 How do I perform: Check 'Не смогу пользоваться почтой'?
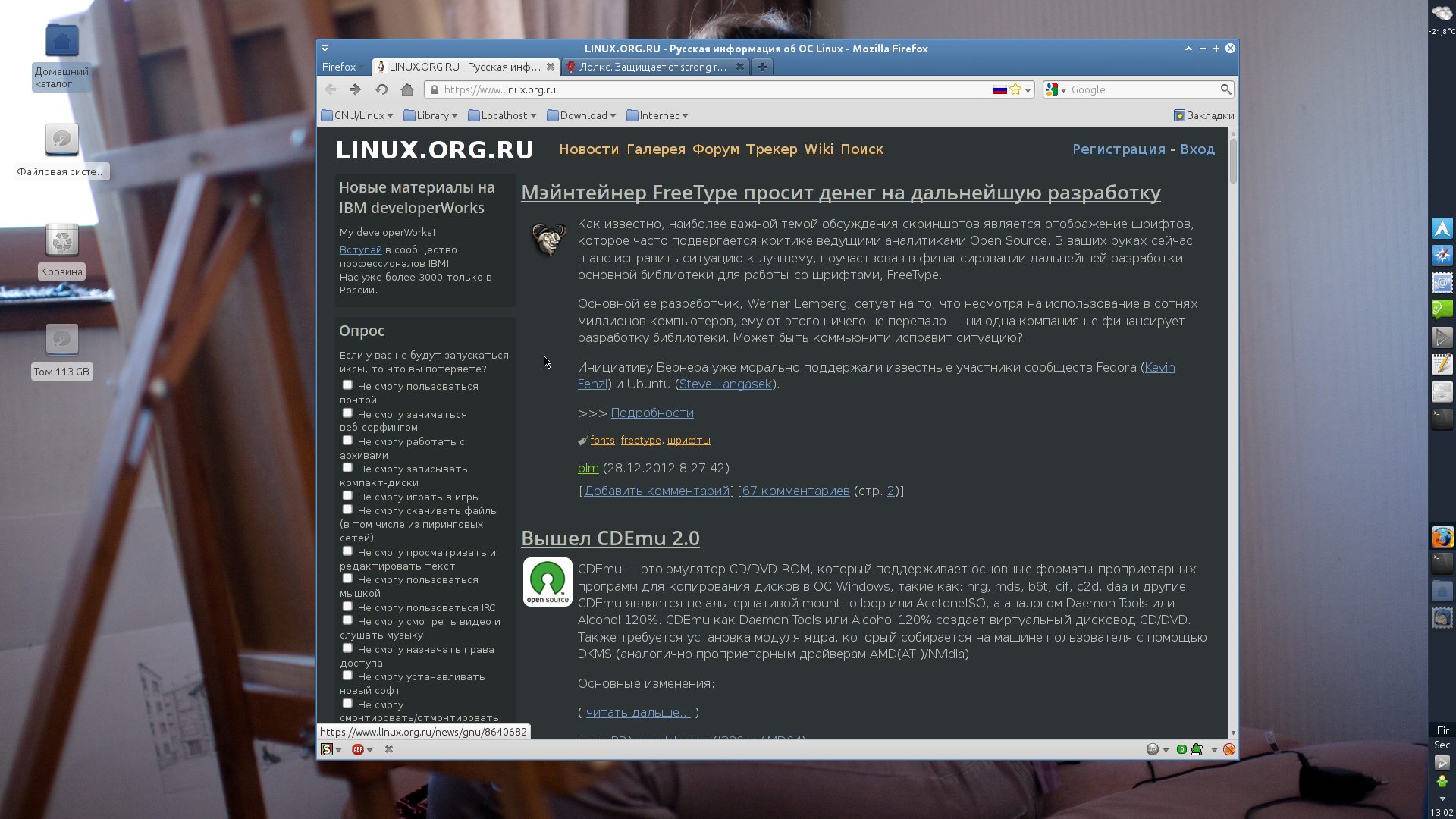(x=347, y=385)
